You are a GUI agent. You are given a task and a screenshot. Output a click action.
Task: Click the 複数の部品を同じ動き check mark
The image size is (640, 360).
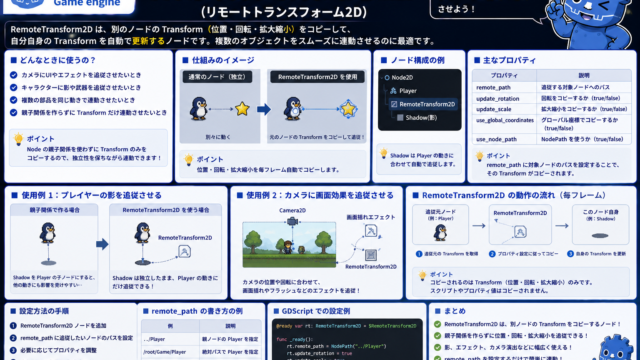[x=13, y=100]
